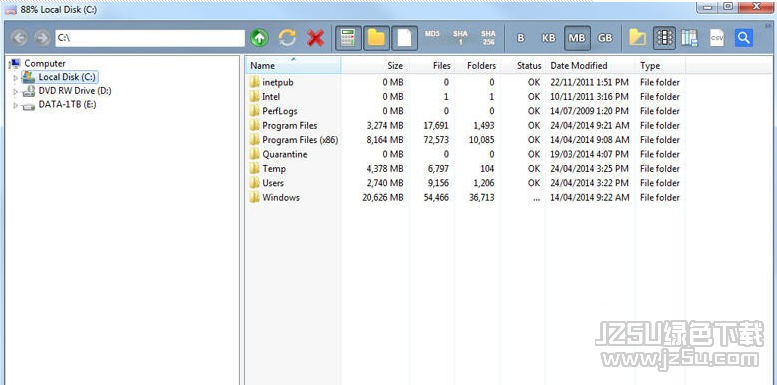Click the 20,626 MB size value
The image size is (777, 385).
point(383,197)
